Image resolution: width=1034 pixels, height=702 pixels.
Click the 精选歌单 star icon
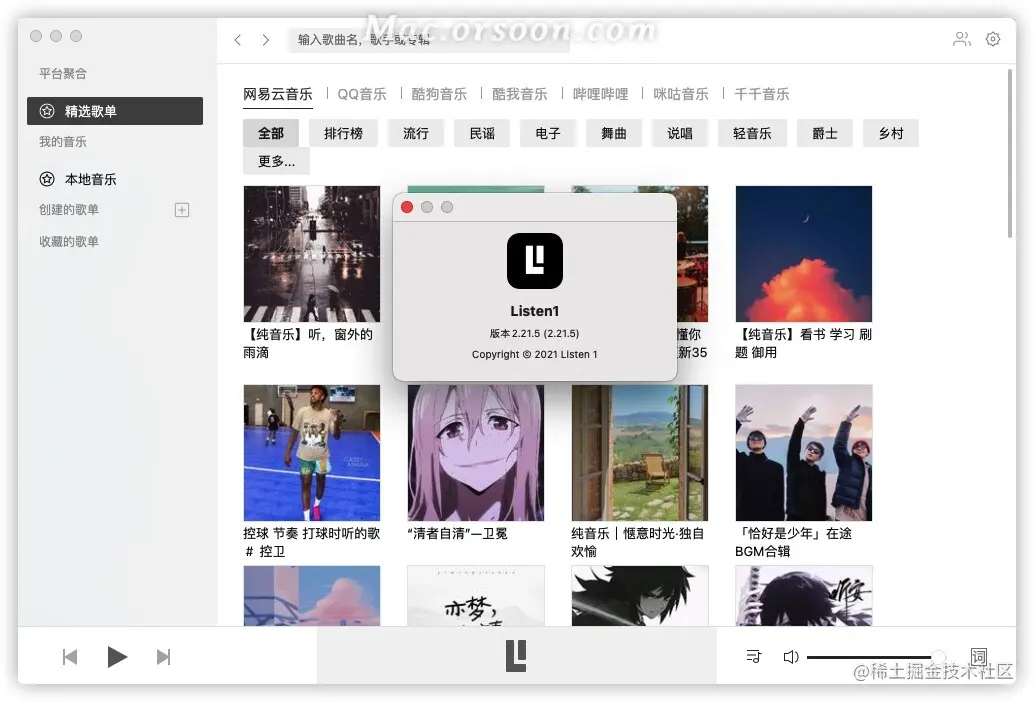[x=47, y=111]
